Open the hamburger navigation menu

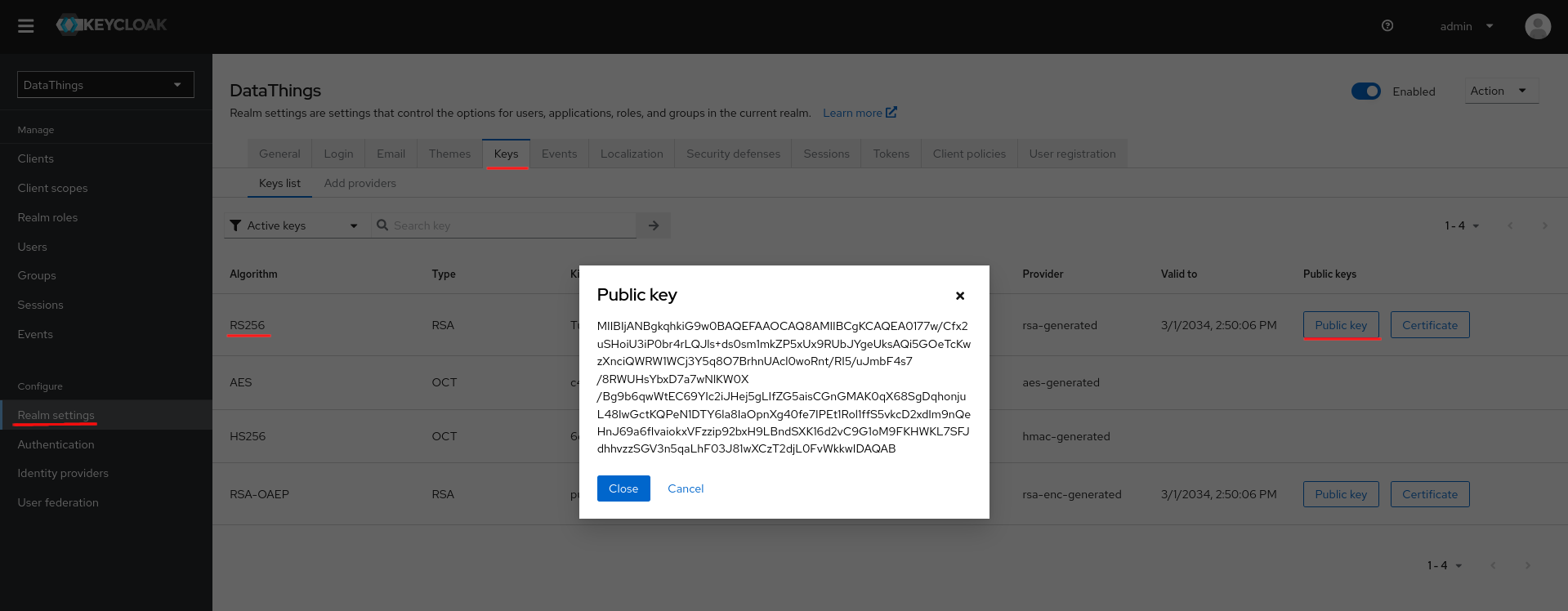(26, 26)
